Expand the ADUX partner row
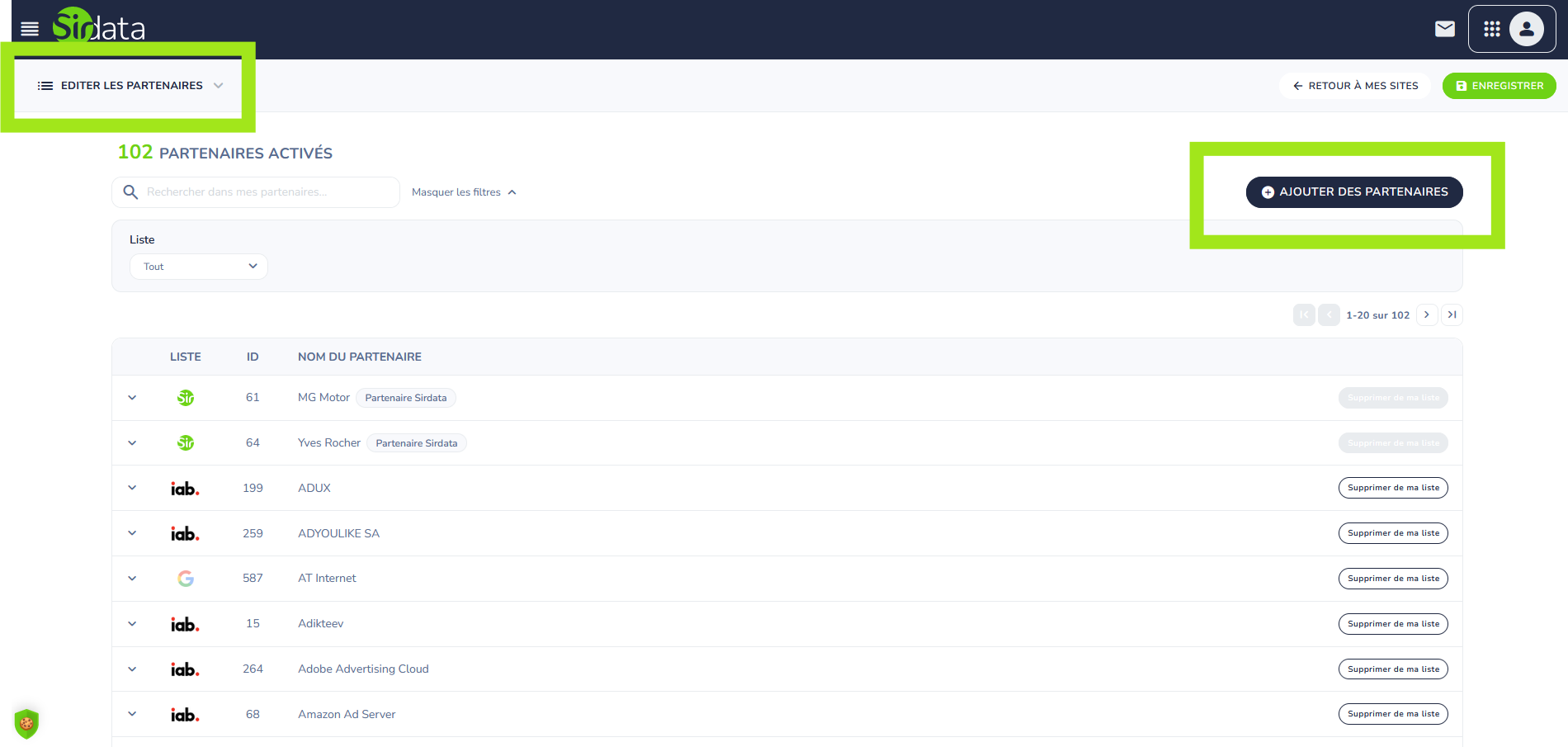 [x=132, y=488]
